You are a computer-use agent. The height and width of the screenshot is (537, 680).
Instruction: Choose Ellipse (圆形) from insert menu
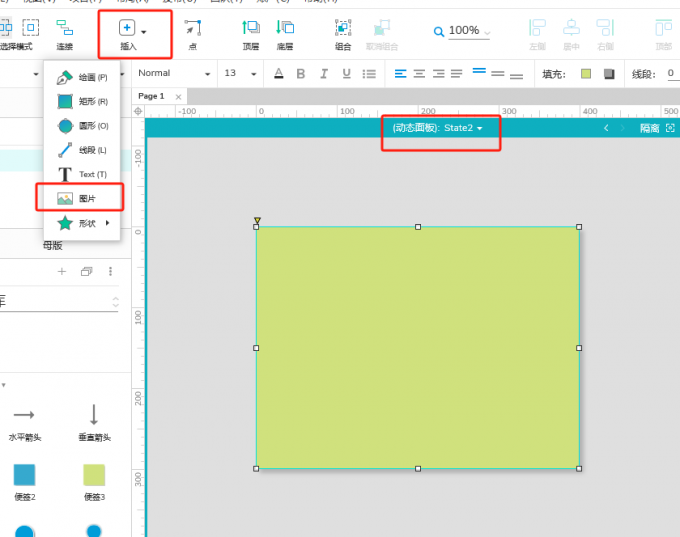[82, 126]
